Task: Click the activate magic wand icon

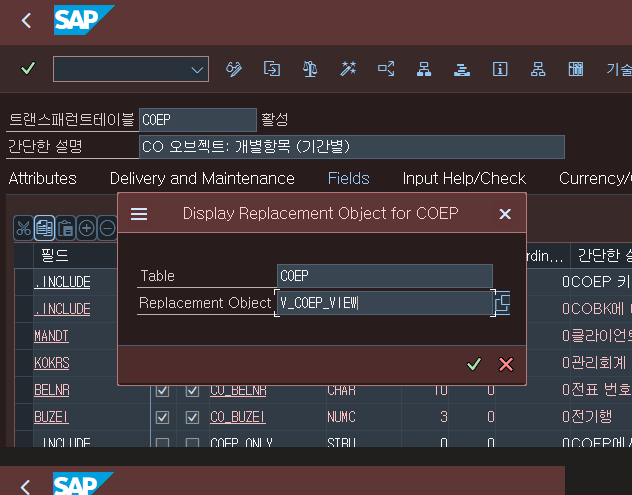Action: [348, 69]
